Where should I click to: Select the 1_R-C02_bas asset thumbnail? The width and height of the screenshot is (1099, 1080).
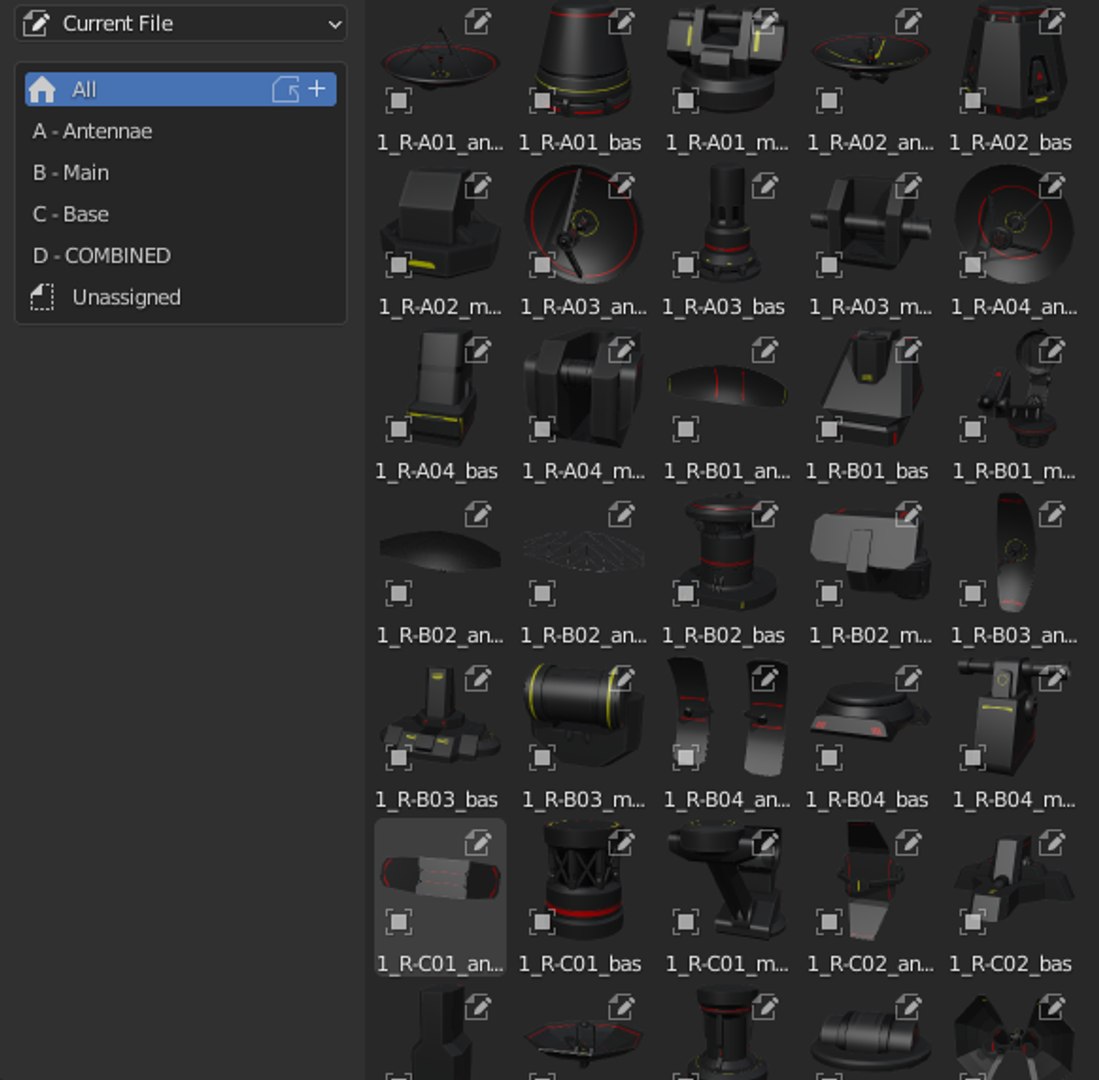(x=1013, y=882)
